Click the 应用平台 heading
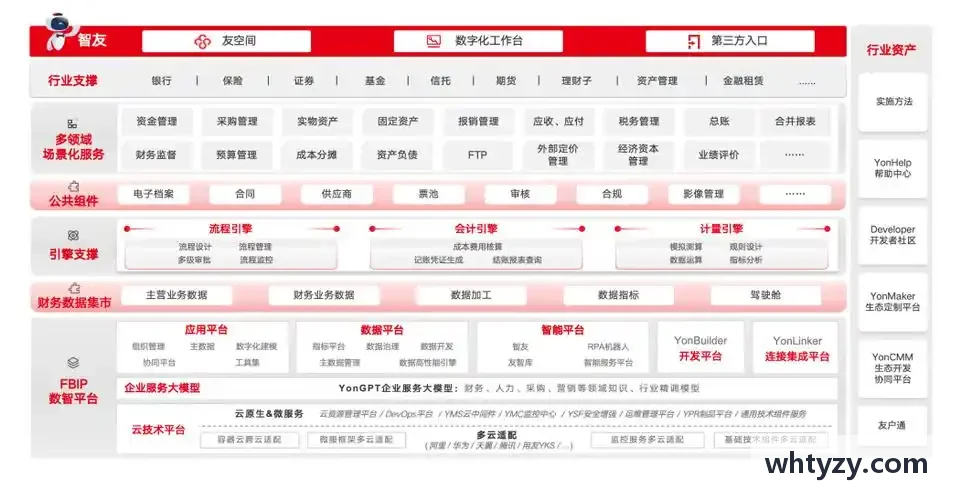 206,330
